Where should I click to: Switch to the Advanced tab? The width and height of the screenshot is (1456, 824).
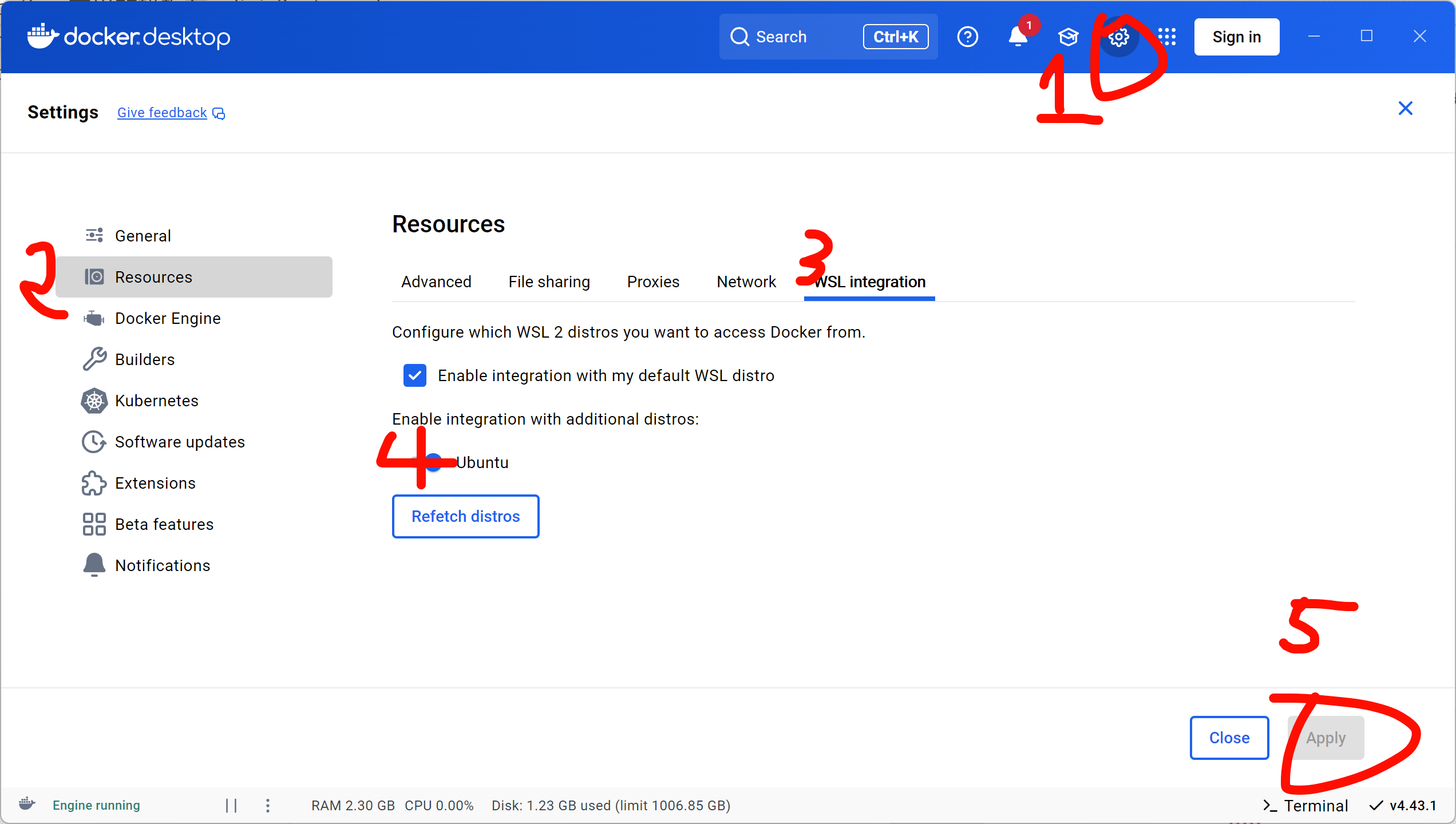pyautogui.click(x=436, y=282)
